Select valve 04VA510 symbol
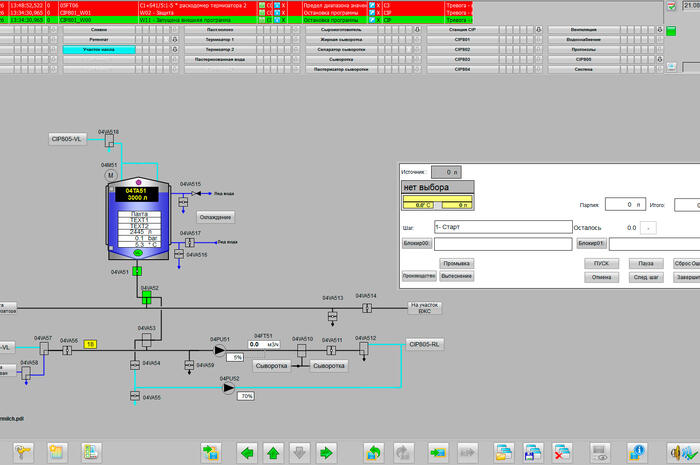Image resolution: width=700 pixels, height=465 pixels. 302,349
